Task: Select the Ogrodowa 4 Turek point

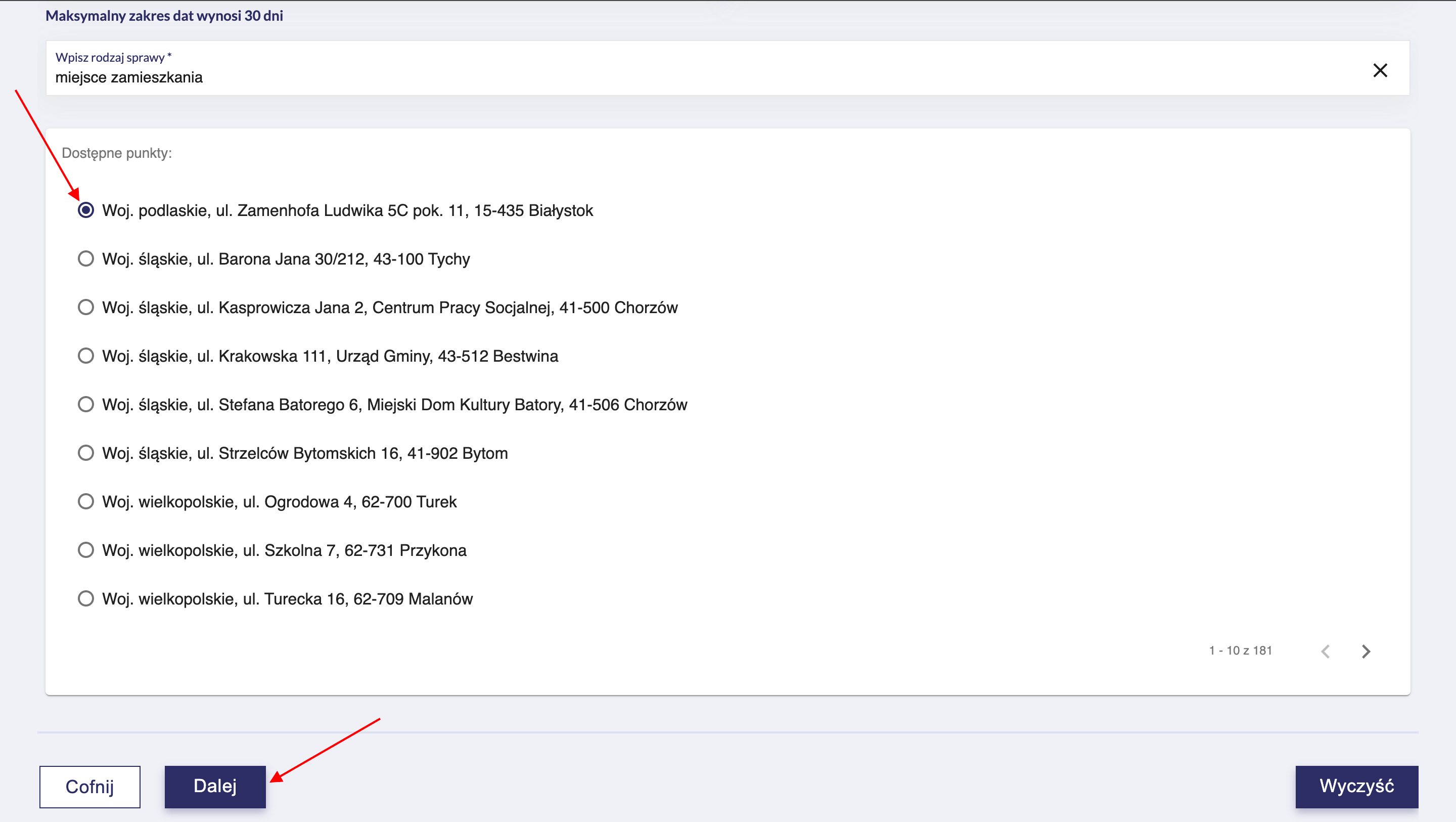Action: (x=86, y=502)
